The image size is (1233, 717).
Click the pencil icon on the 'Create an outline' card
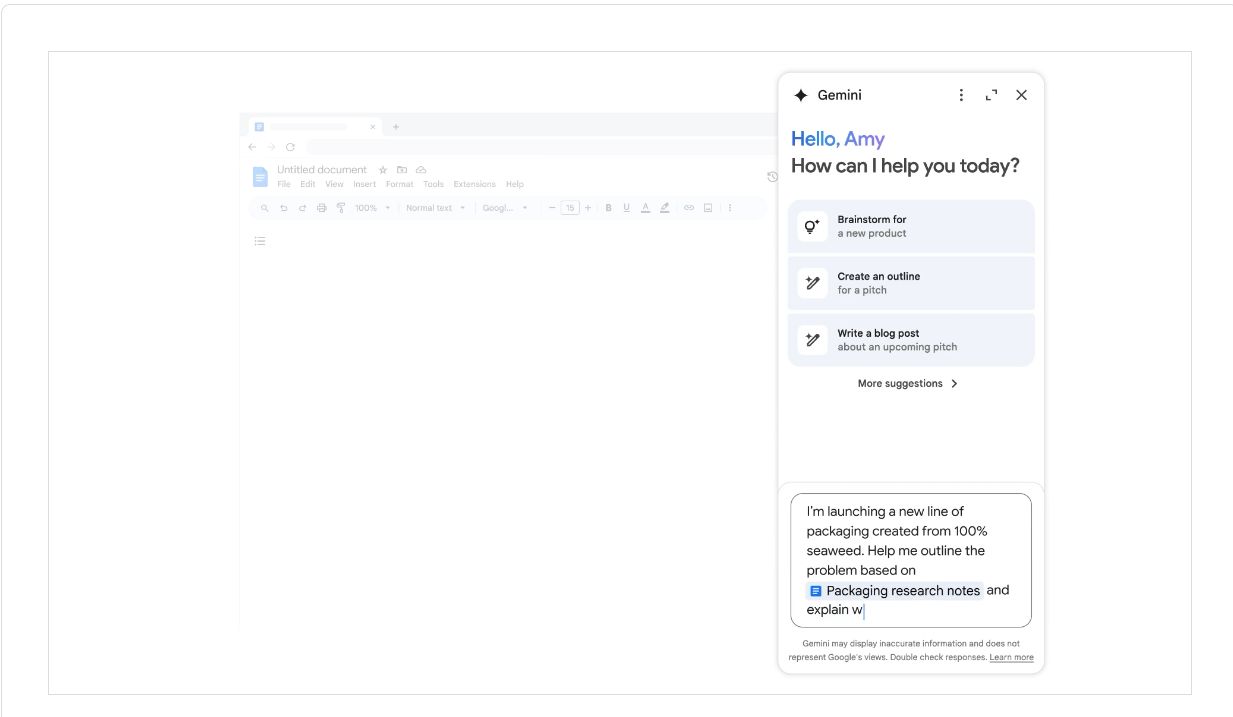(812, 283)
